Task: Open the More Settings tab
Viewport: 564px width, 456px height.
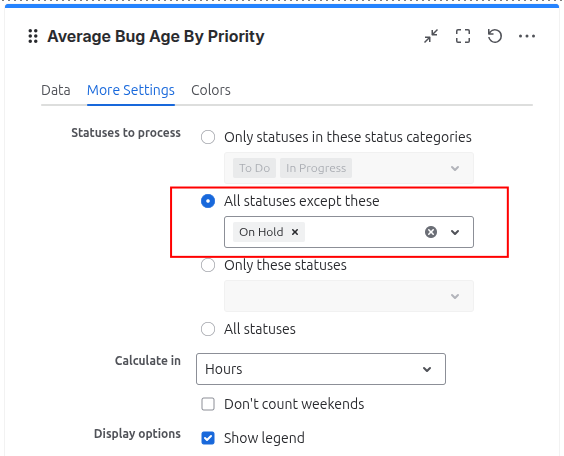Action: (131, 90)
